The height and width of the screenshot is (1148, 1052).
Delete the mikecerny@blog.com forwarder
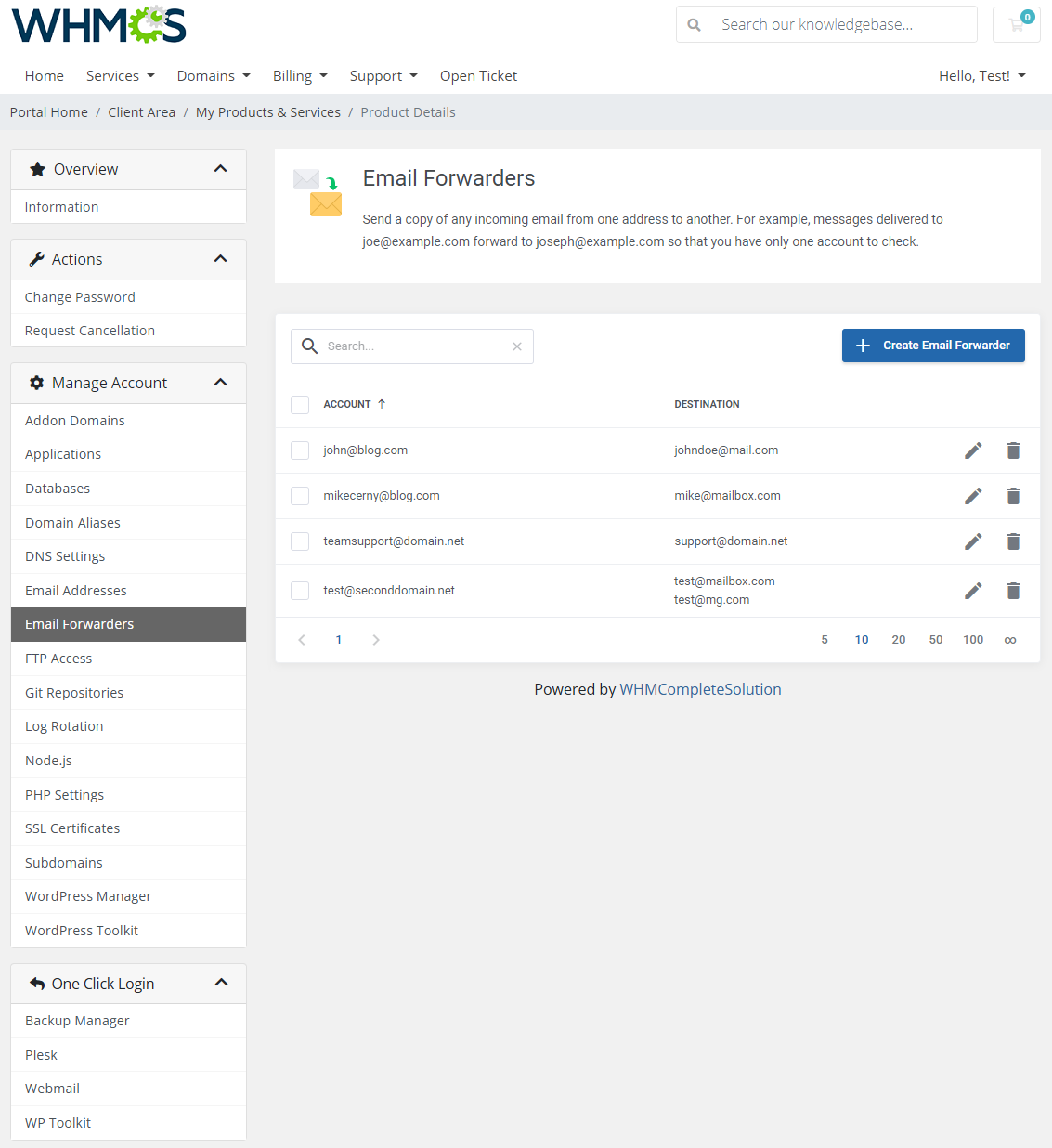1013,495
